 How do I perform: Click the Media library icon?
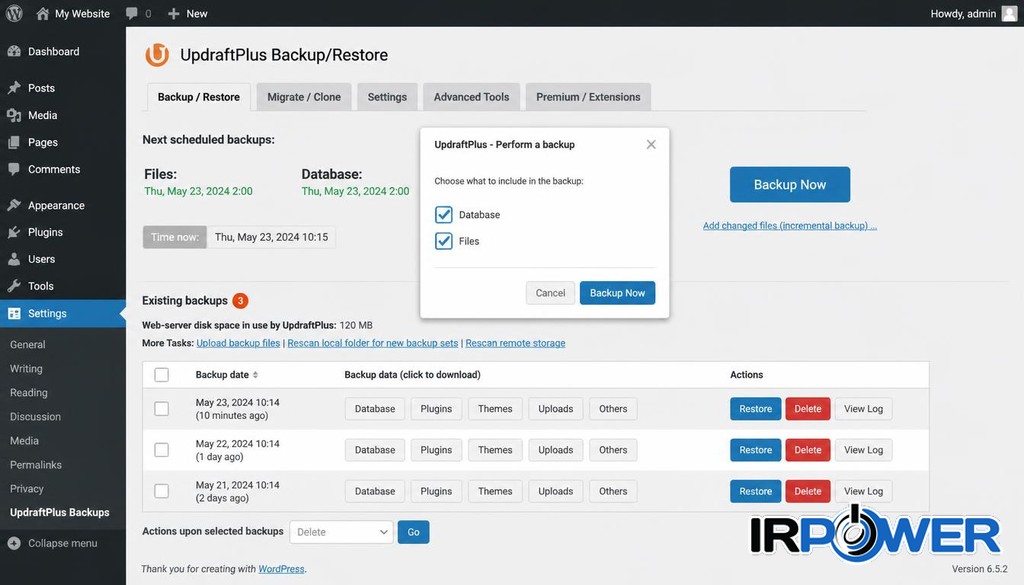point(14,115)
